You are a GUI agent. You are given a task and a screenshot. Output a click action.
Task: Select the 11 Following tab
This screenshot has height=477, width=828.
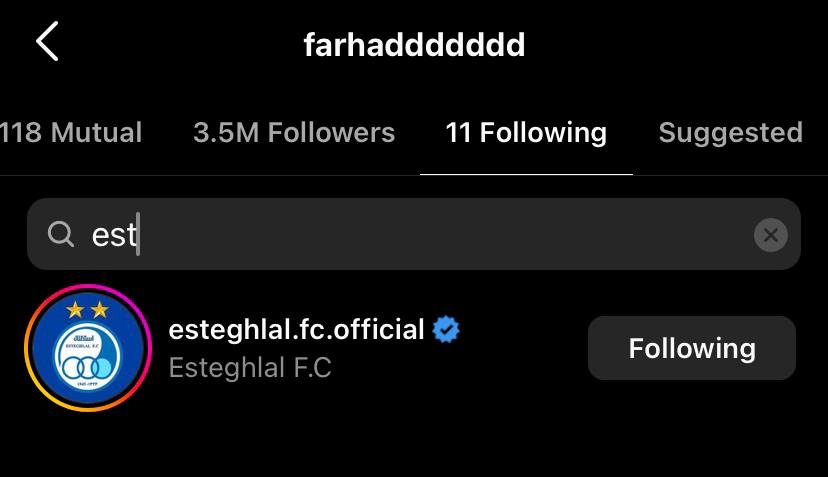pyautogui.click(x=526, y=133)
